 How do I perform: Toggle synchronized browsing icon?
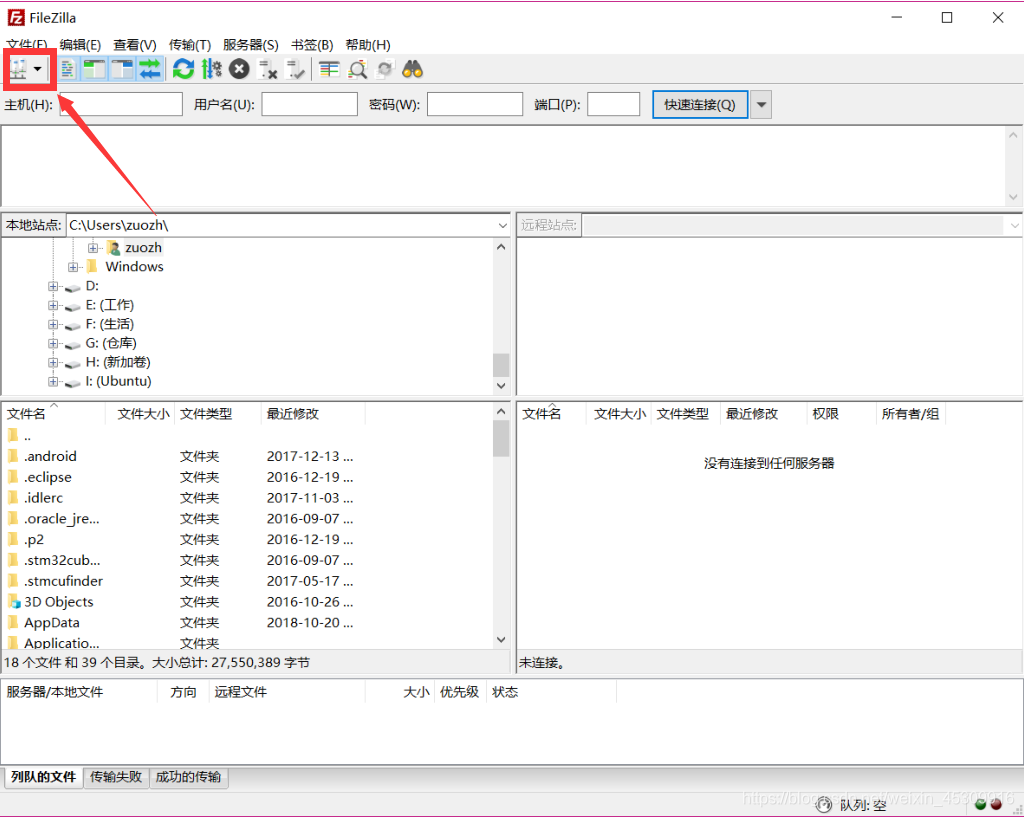pyautogui.click(x=385, y=69)
